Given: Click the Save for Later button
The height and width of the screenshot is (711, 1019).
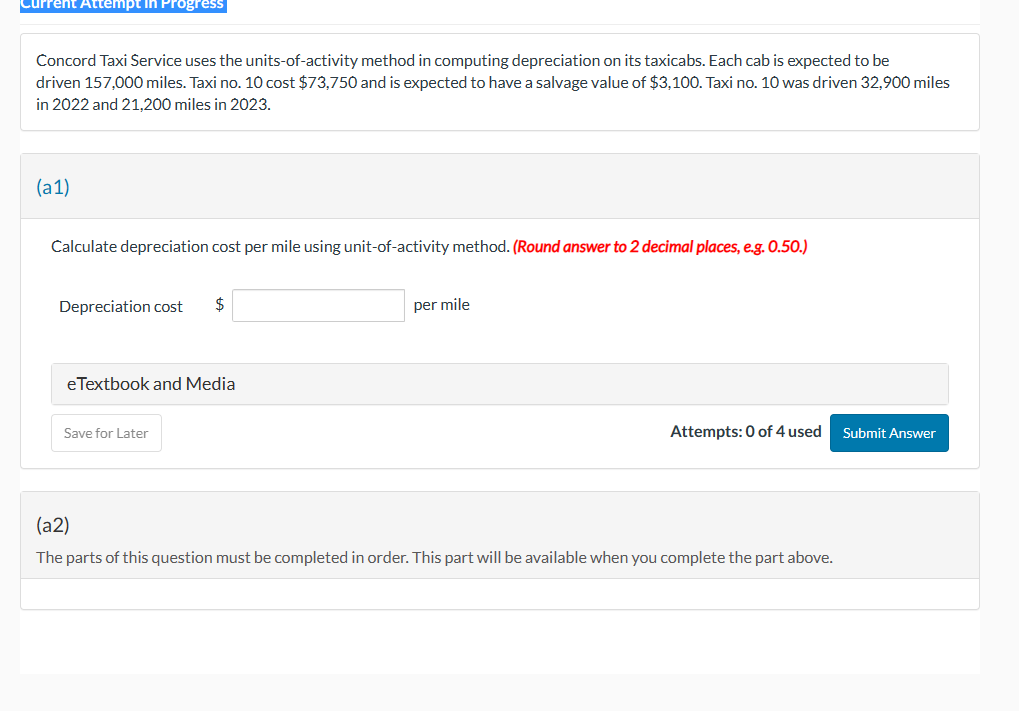Looking at the screenshot, I should click(106, 432).
